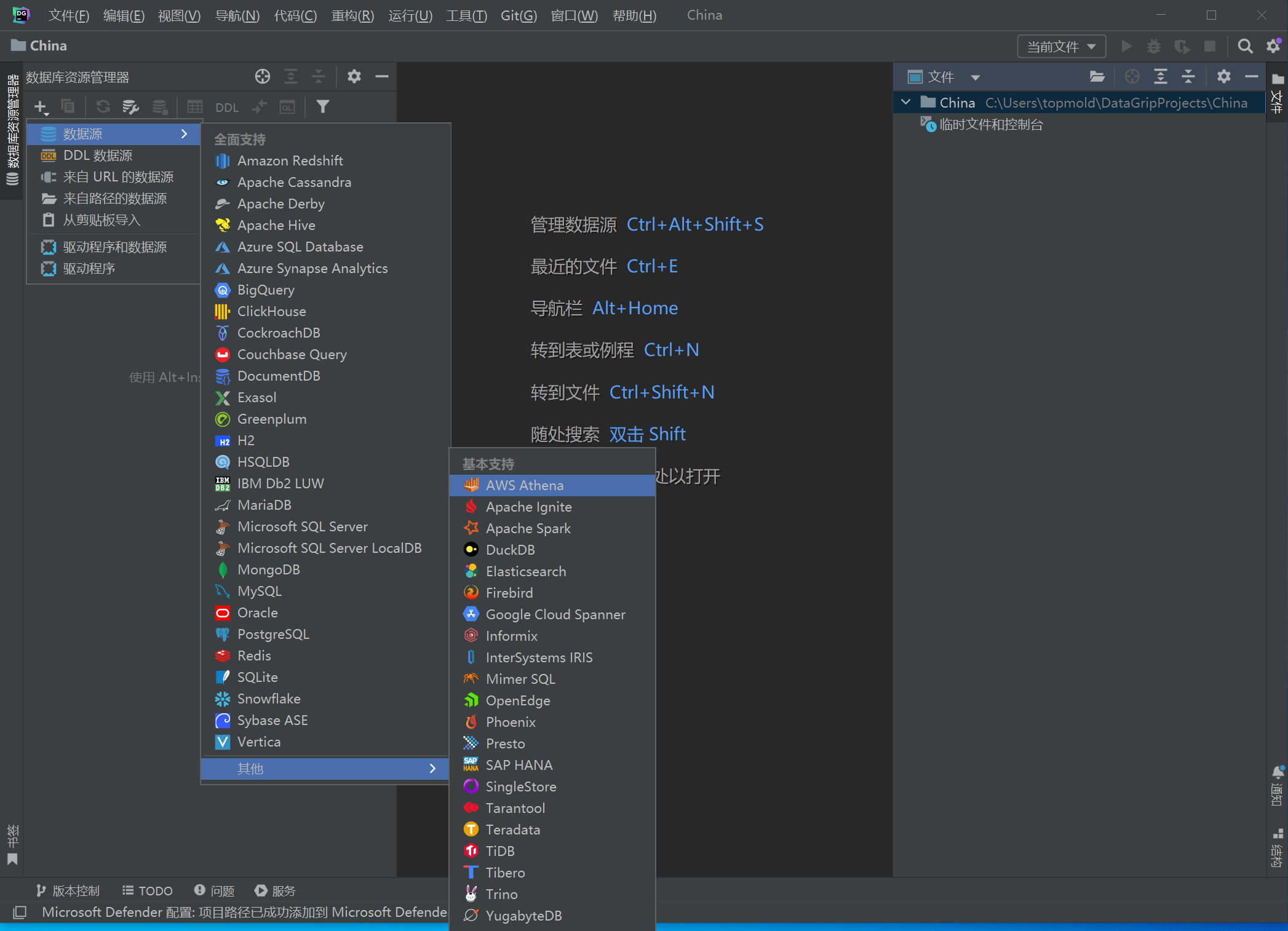Expand the 其他 submenu entry
Image resolution: width=1288 pixels, height=931 pixels.
click(325, 769)
